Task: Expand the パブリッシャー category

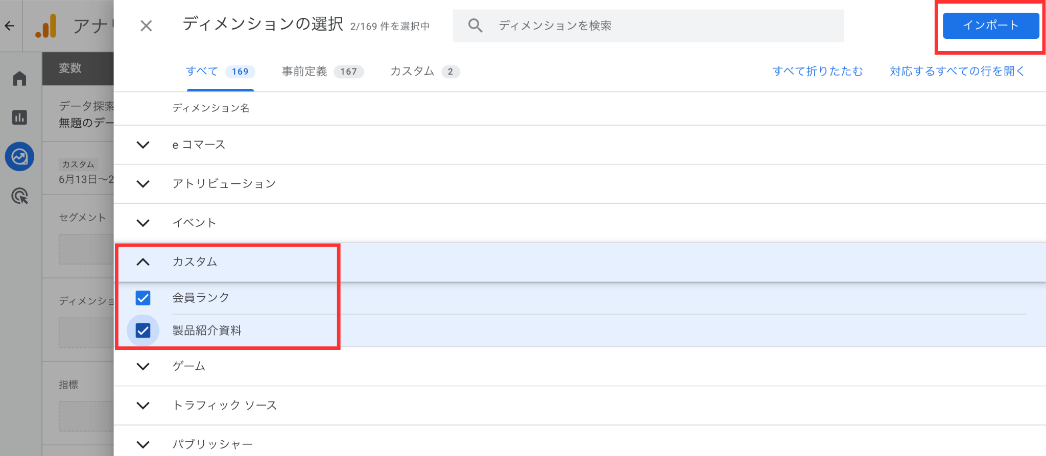Action: tap(143, 444)
